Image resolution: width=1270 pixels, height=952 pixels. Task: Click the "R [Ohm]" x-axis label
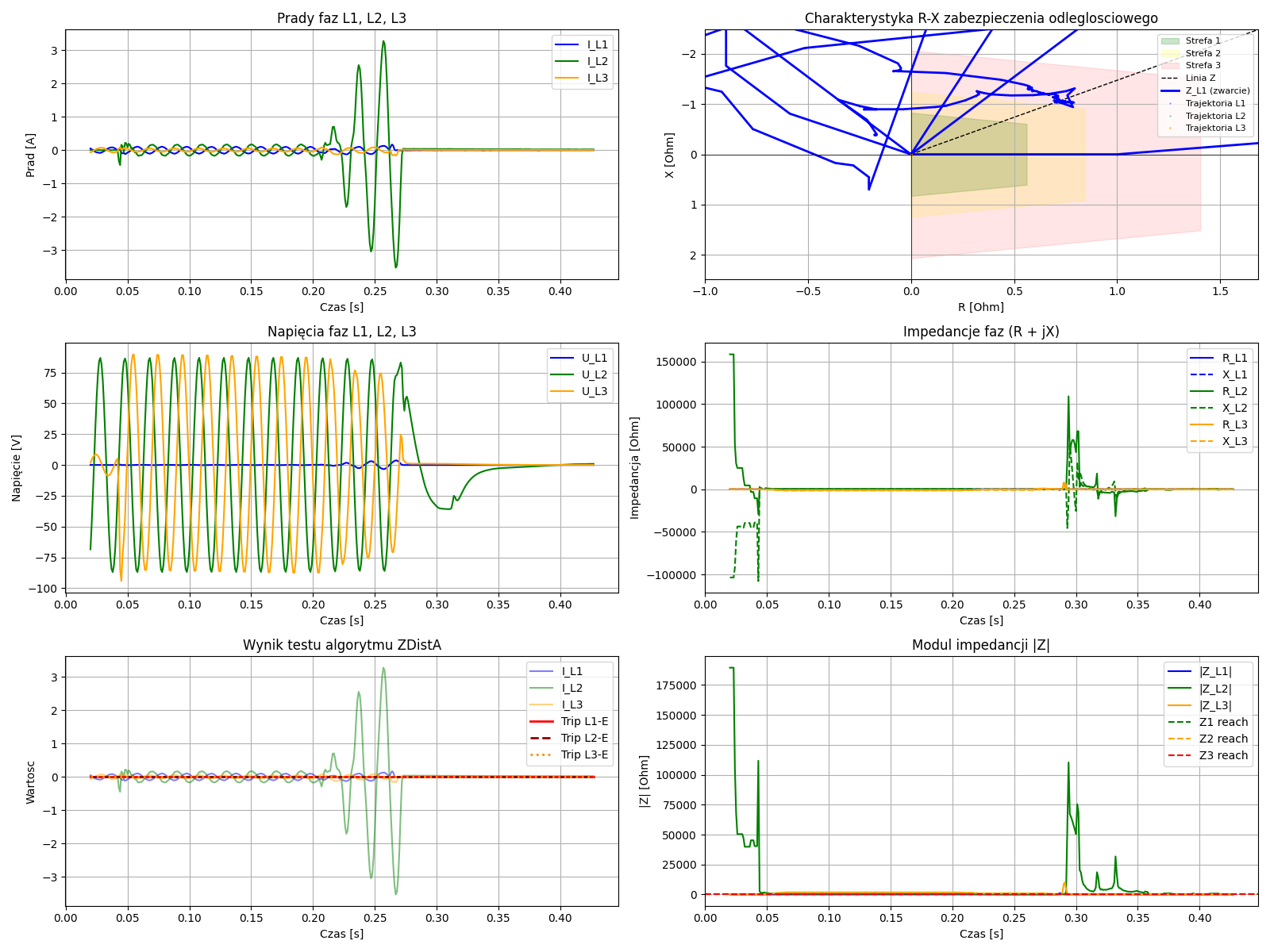(x=981, y=307)
